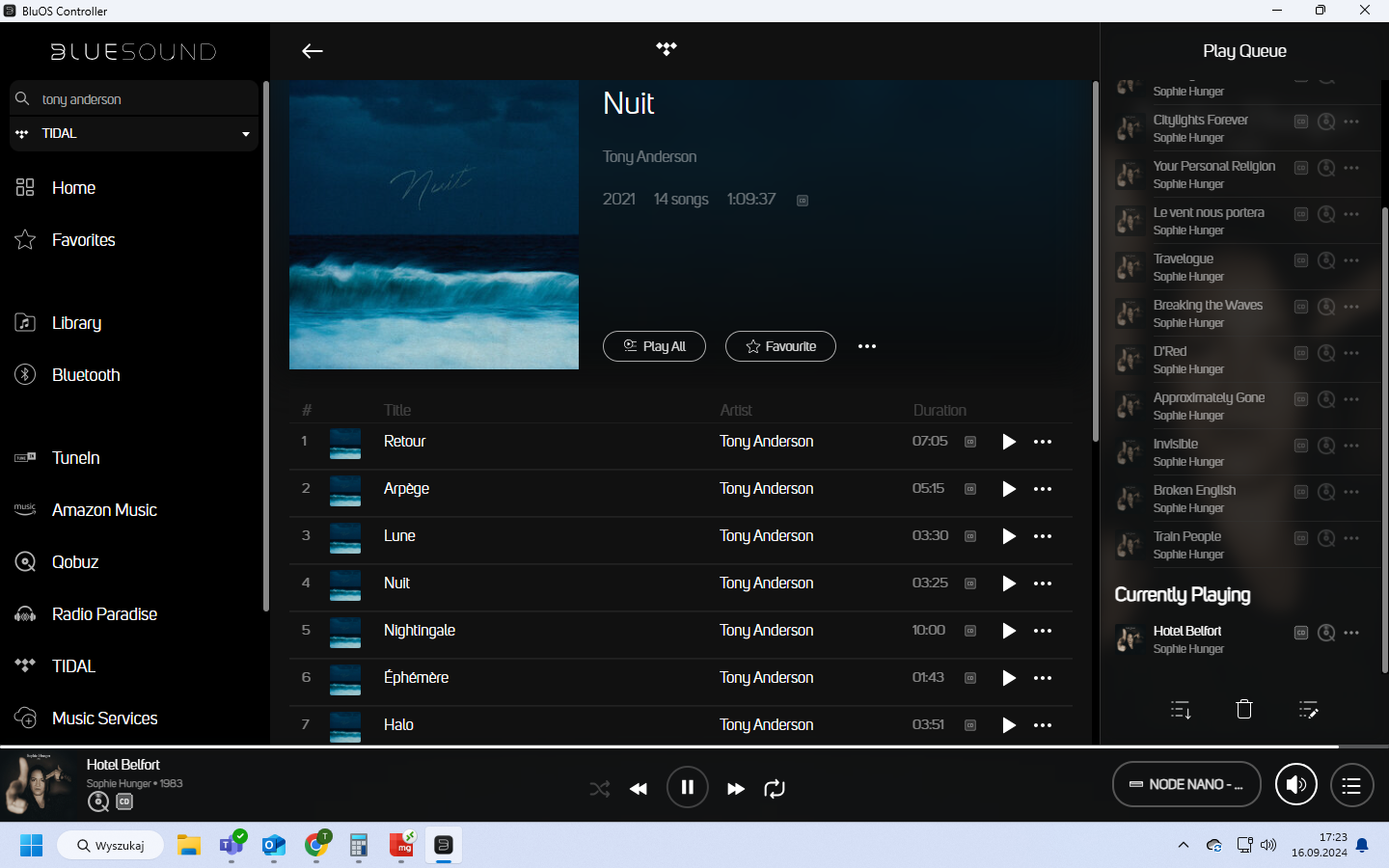
Task: Click the Tony Anderson artist link under Nuit
Action: [649, 156]
